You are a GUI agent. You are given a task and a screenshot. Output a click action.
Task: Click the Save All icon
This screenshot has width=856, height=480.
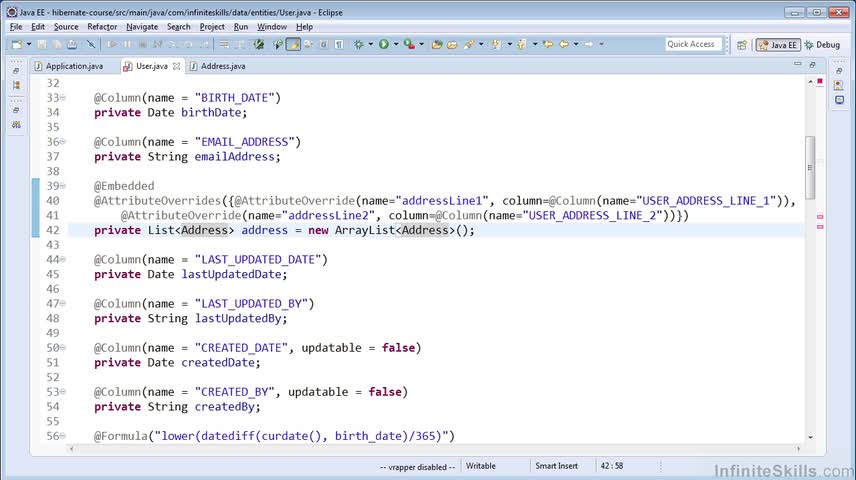tap(57, 44)
